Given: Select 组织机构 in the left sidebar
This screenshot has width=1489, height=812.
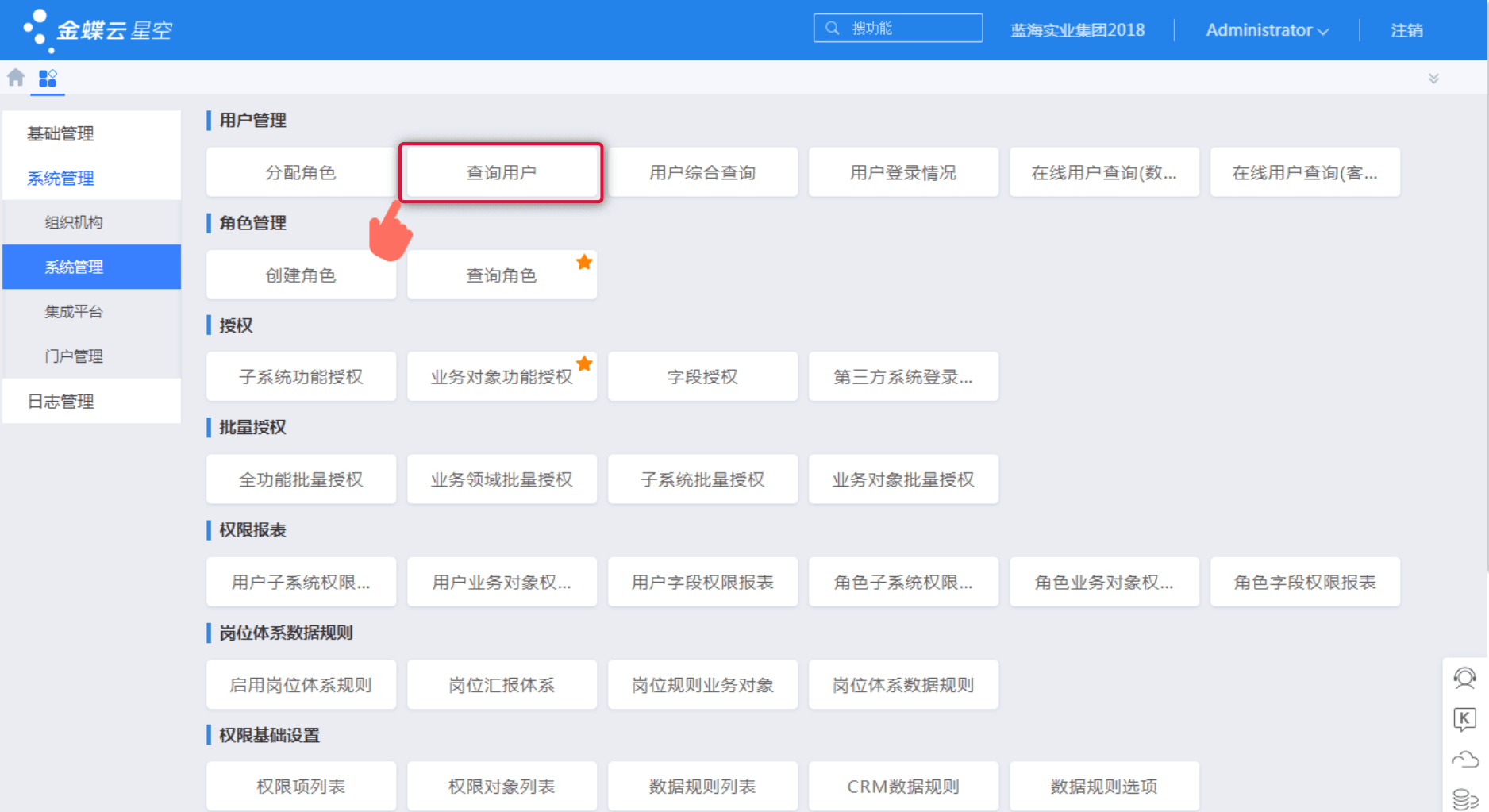Looking at the screenshot, I should [x=75, y=222].
